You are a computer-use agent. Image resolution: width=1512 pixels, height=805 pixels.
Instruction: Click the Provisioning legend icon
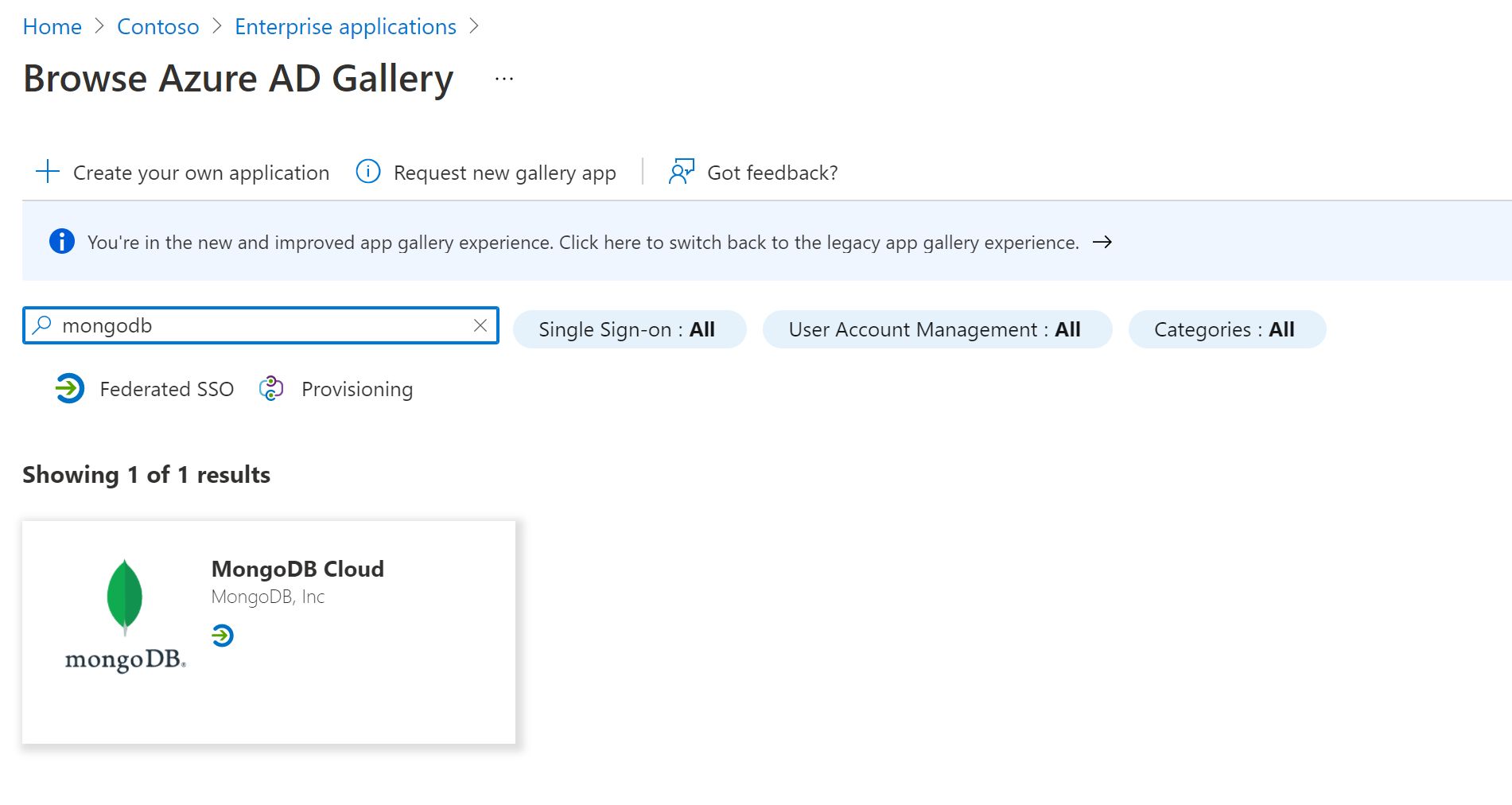pyautogui.click(x=271, y=389)
